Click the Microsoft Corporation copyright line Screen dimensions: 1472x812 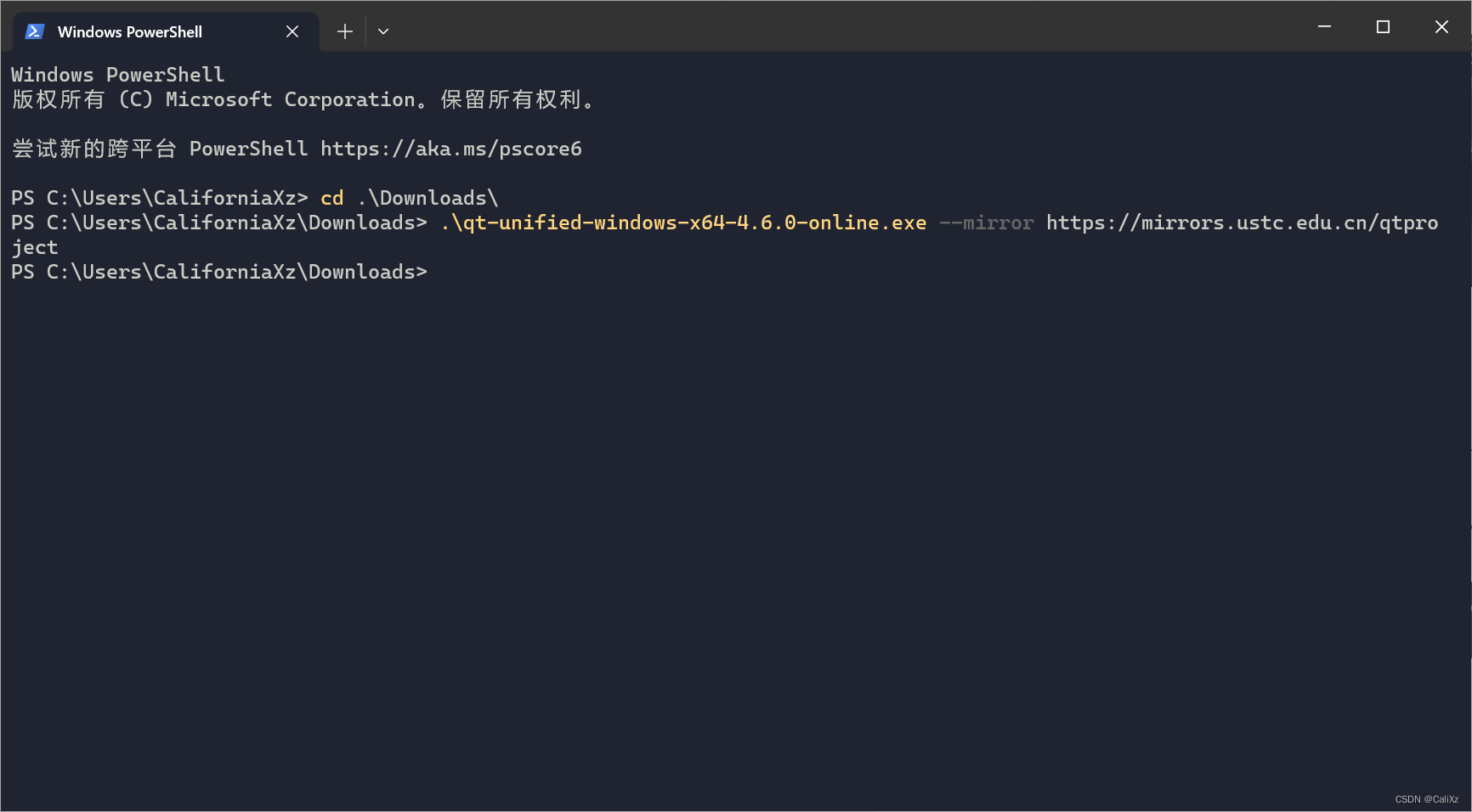coord(302,100)
